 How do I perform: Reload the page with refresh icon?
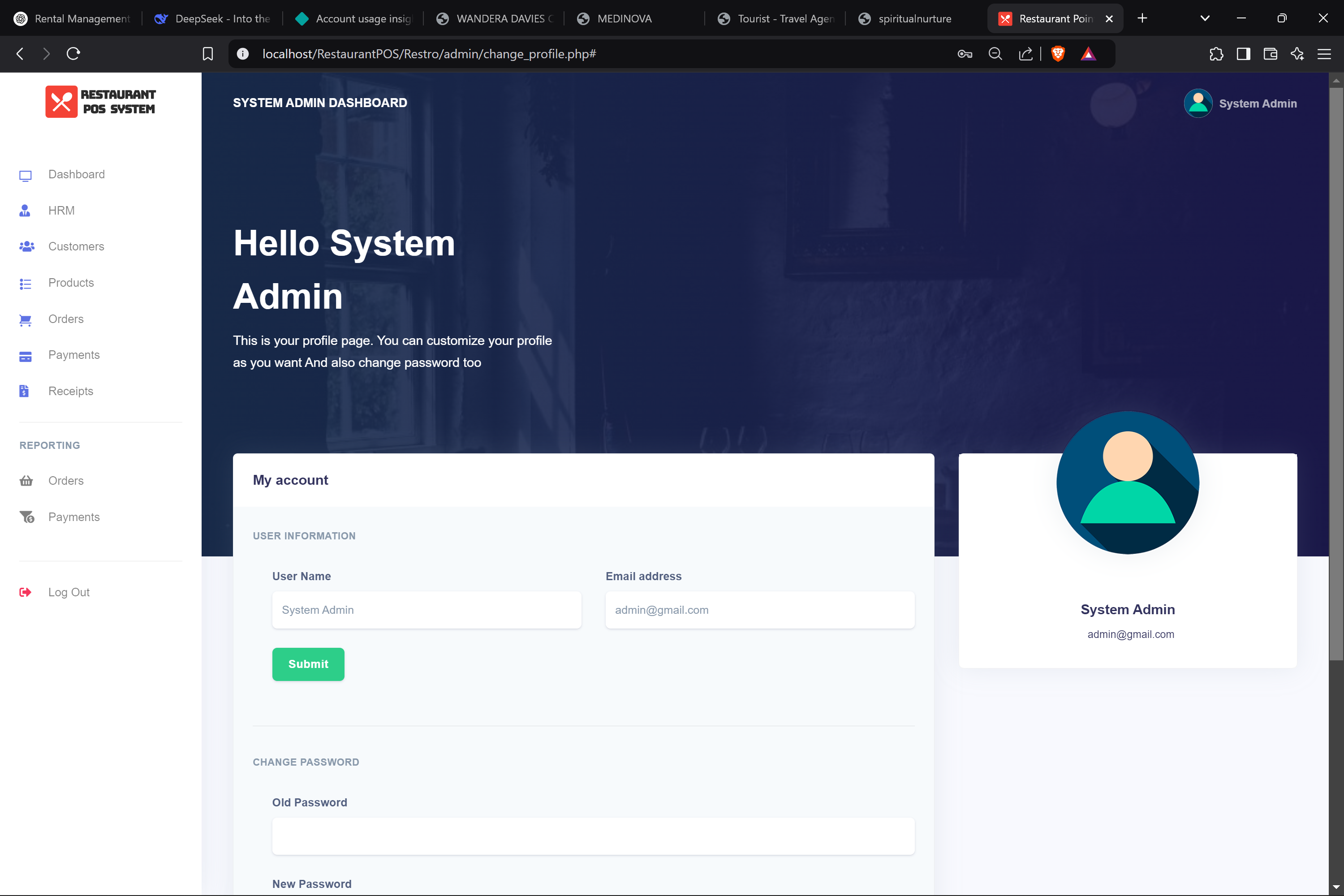[73, 54]
